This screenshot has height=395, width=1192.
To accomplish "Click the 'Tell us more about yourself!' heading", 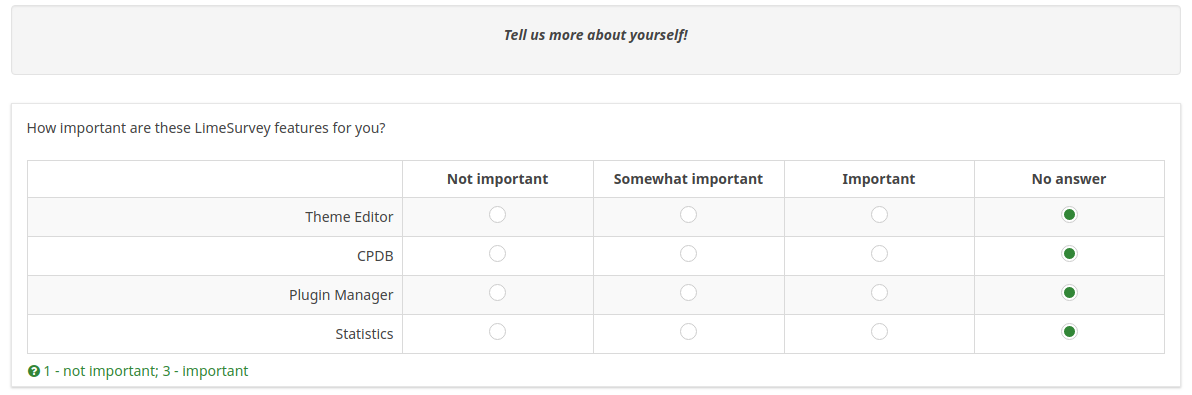I will pyautogui.click(x=595, y=35).
